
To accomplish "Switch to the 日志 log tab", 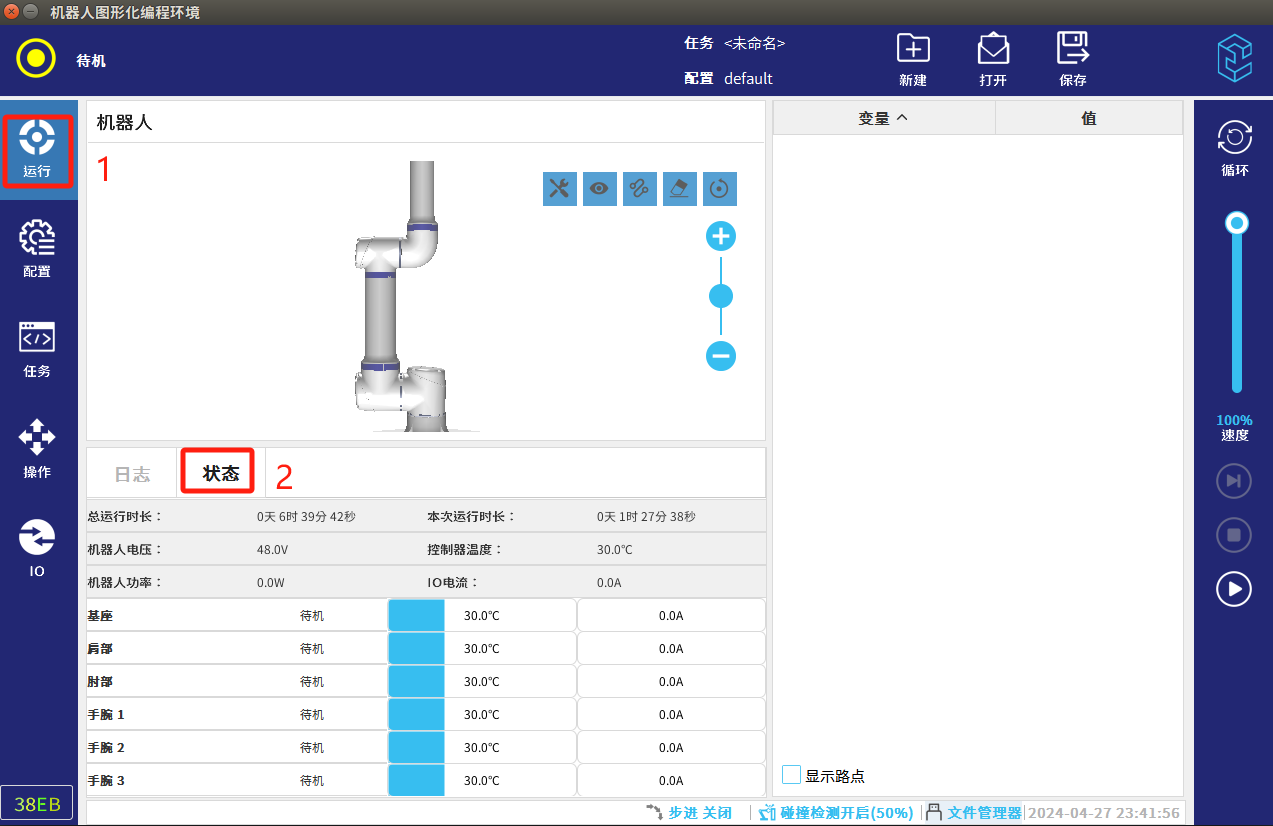I will 132,474.
